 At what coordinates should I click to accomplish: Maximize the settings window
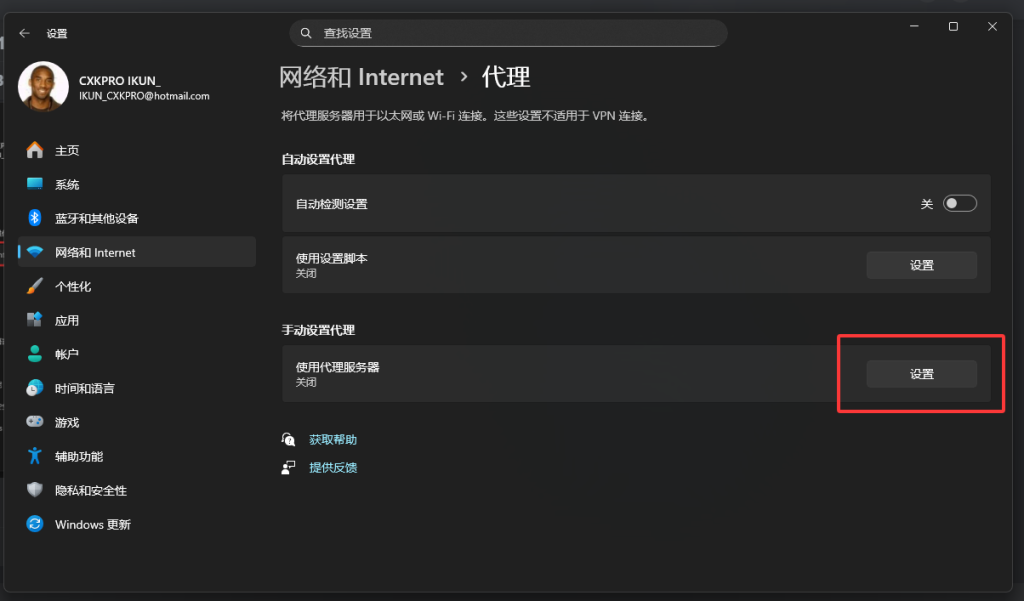[x=953, y=26]
